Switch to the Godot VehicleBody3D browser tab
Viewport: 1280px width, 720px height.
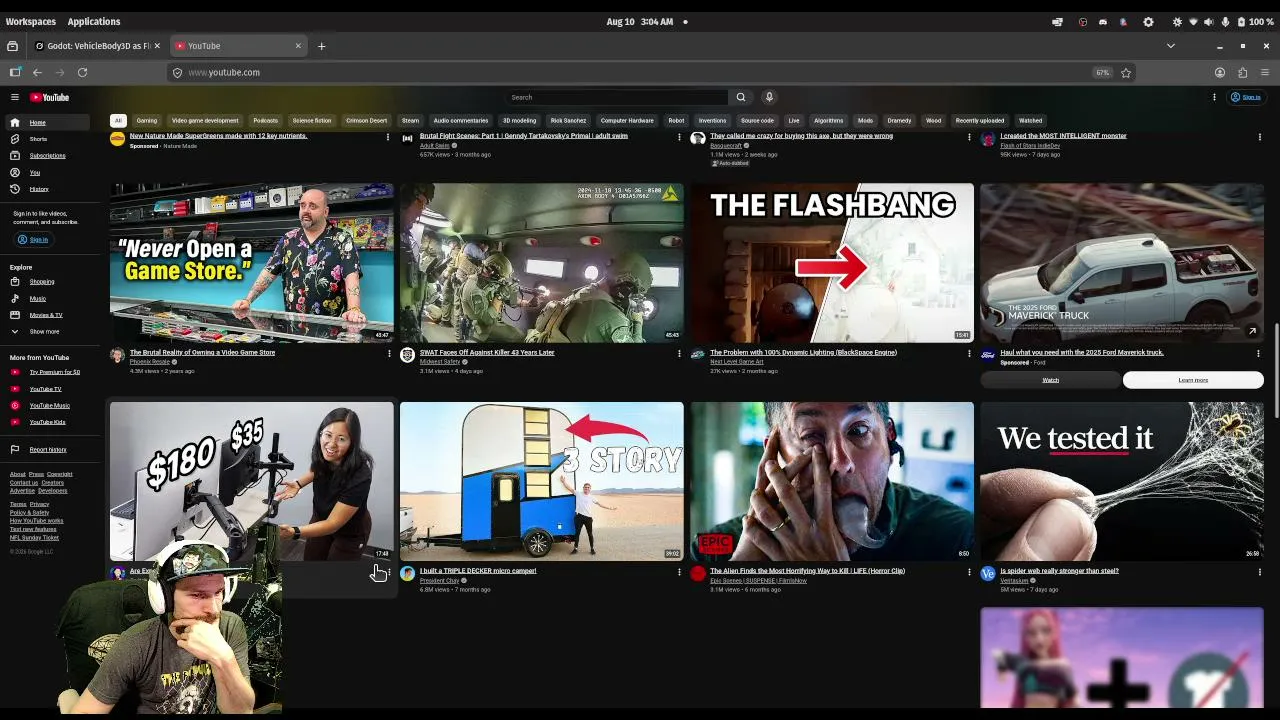[x=97, y=46]
